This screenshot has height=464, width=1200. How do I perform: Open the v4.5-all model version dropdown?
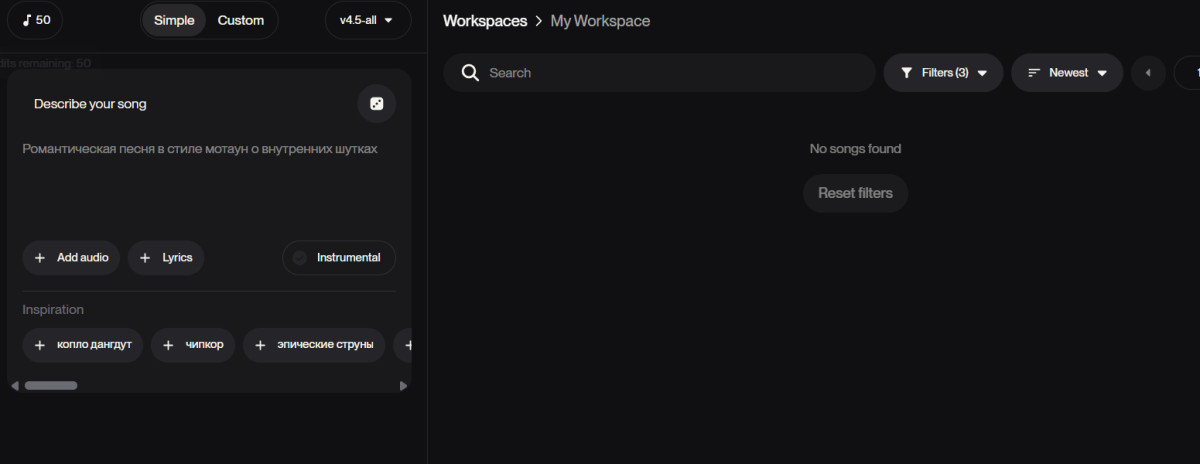click(366, 20)
